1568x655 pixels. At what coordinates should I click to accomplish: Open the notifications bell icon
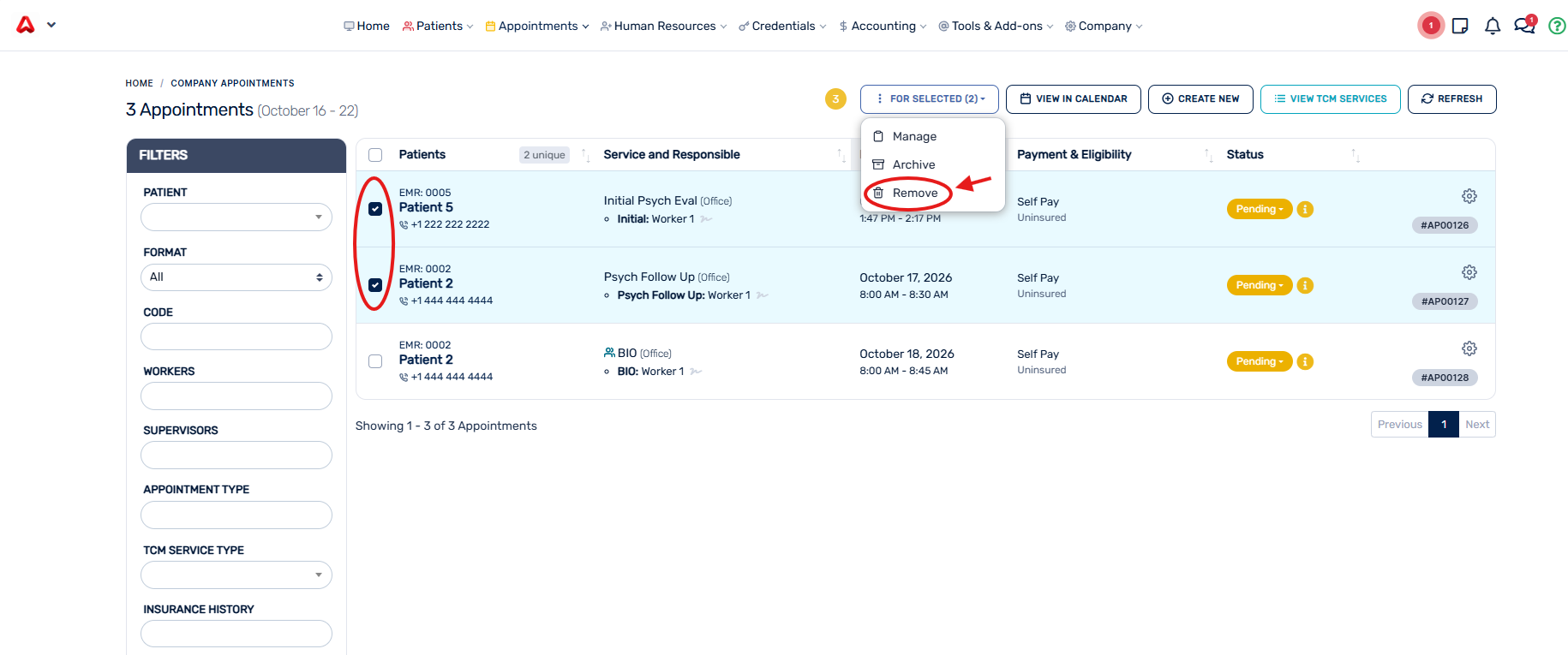[1493, 26]
